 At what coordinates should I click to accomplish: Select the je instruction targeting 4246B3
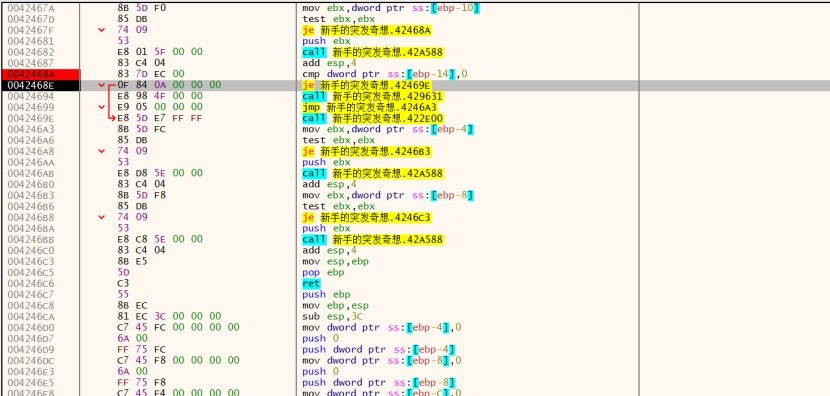point(366,151)
